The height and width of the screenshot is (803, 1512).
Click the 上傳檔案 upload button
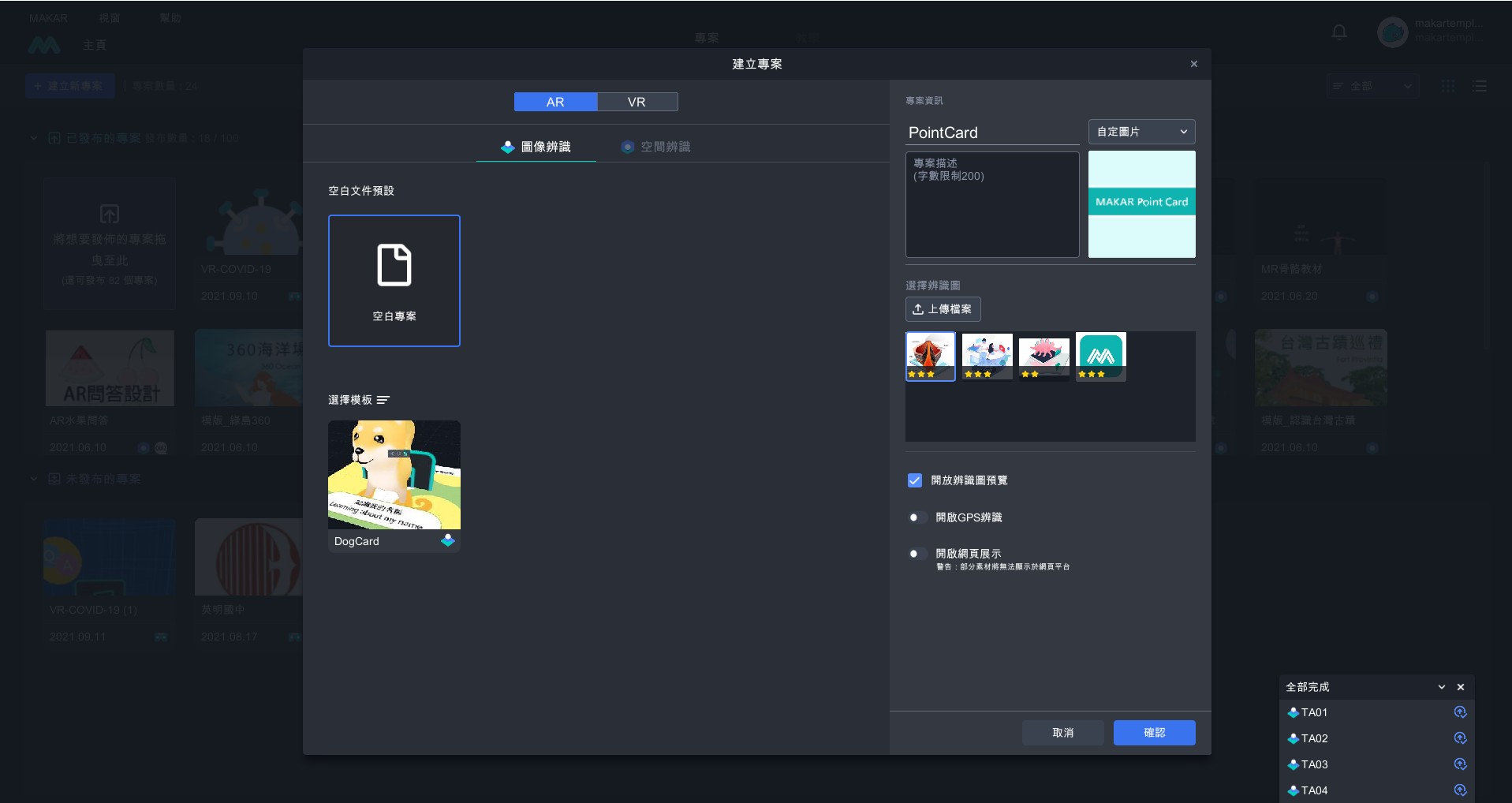[943, 309]
